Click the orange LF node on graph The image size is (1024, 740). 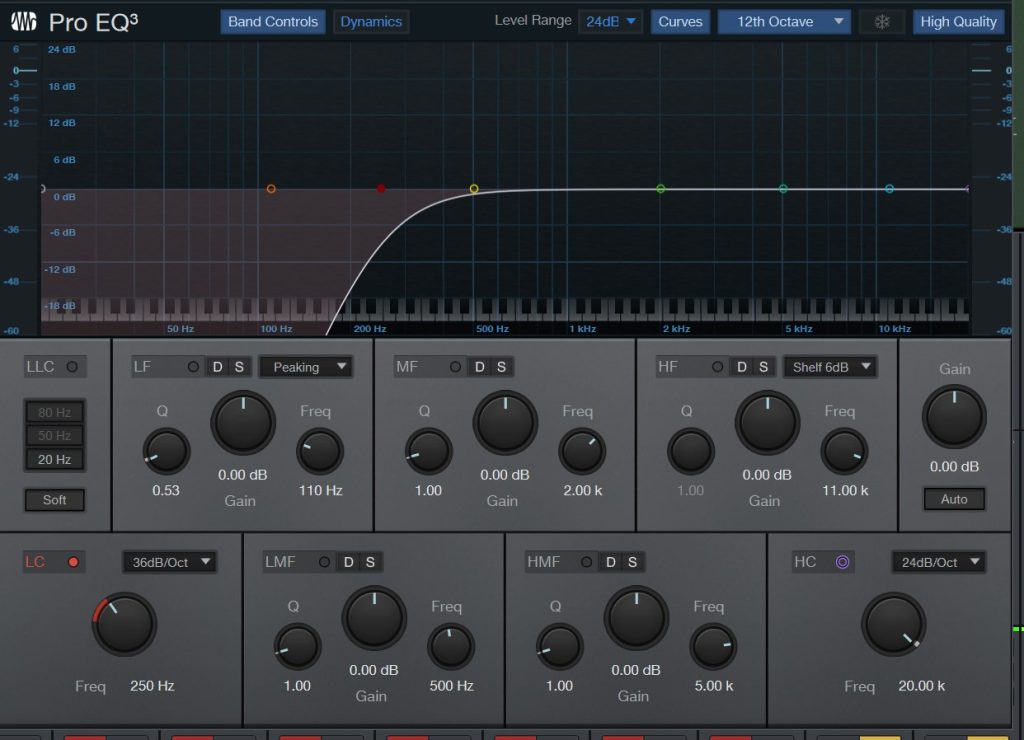271,188
